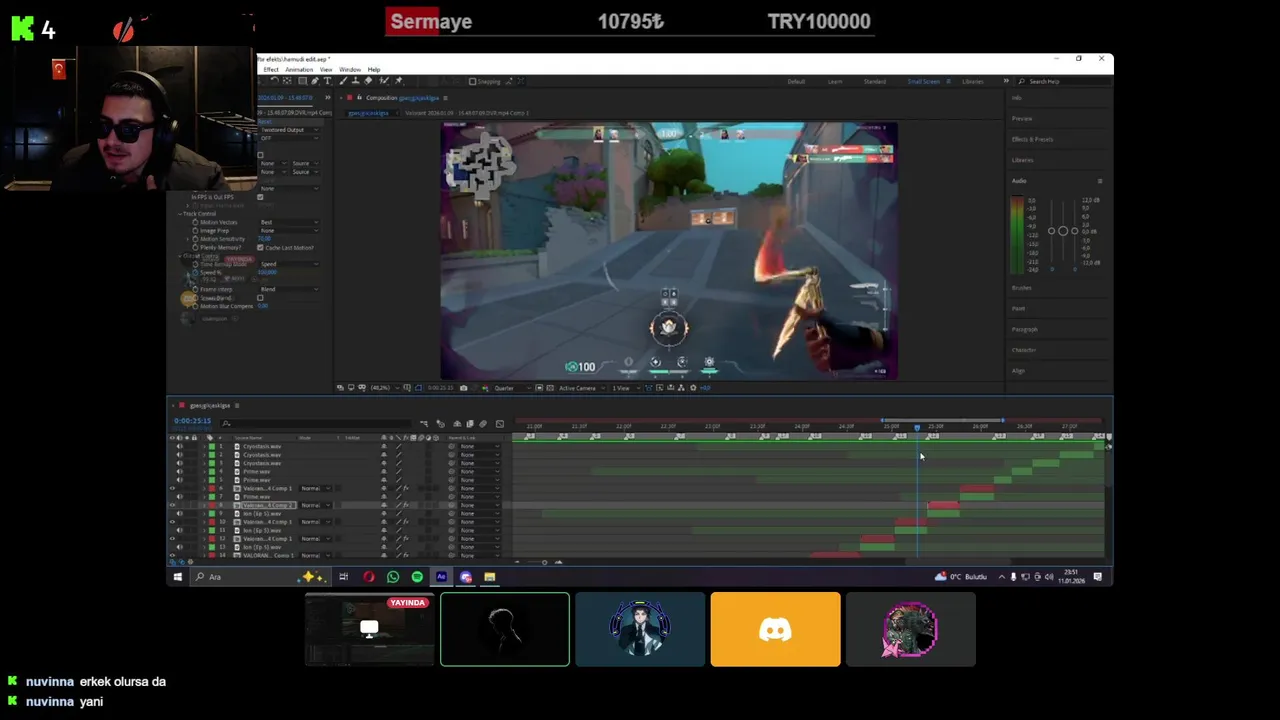Click the timeline zoom slider at bottom

(544, 562)
